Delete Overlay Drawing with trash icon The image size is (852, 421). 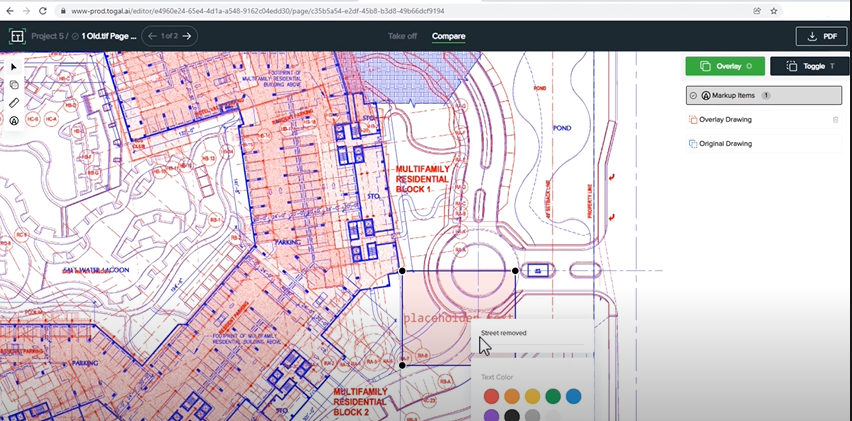coord(835,119)
